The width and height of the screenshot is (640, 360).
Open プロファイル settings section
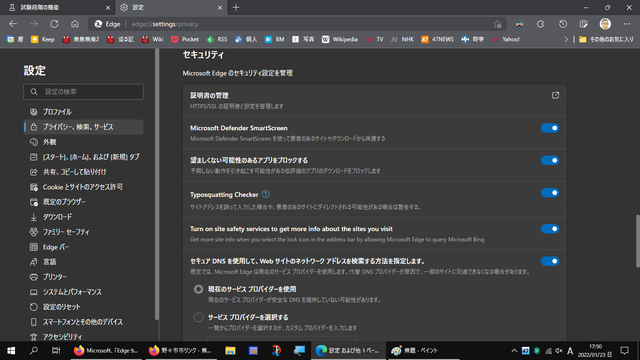83,112
